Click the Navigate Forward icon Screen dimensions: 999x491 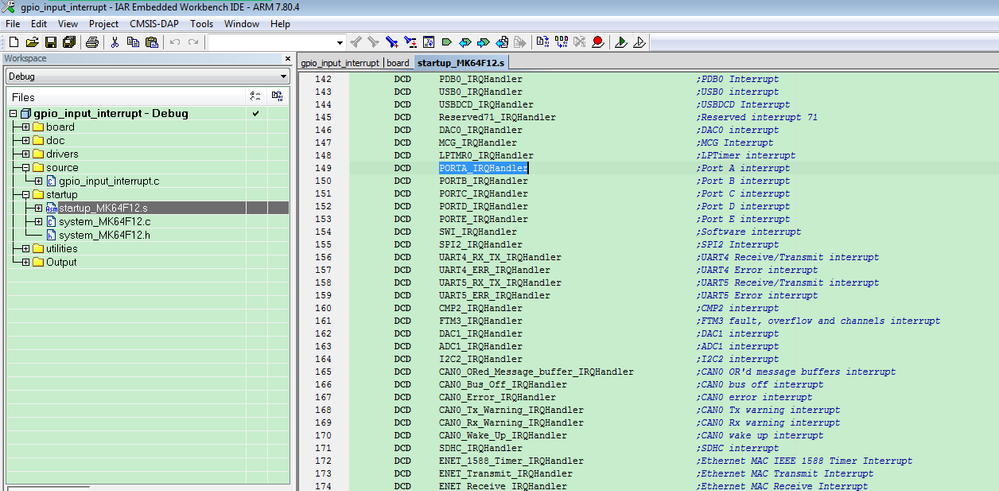tap(521, 43)
